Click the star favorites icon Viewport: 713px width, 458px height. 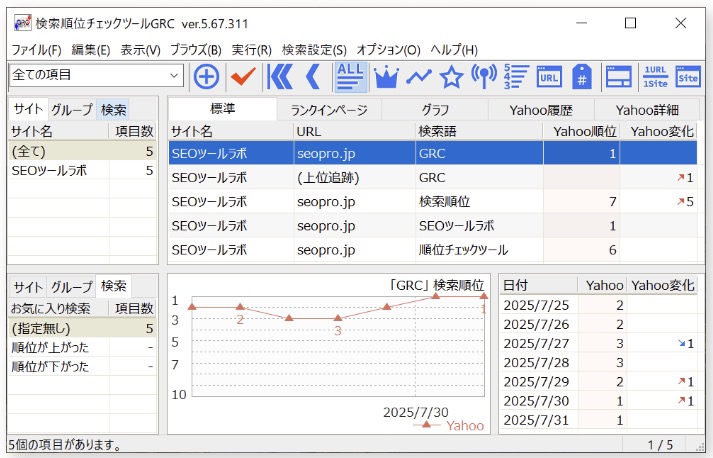pyautogui.click(x=451, y=76)
